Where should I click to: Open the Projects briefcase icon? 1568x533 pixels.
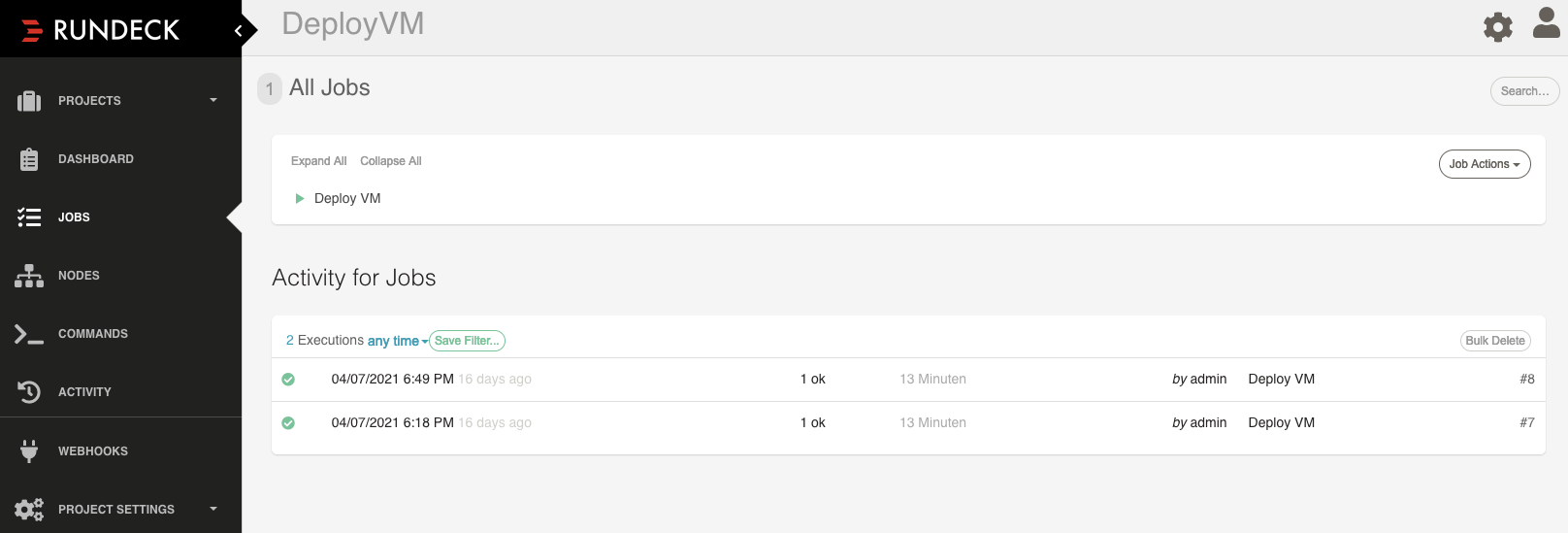(29, 101)
